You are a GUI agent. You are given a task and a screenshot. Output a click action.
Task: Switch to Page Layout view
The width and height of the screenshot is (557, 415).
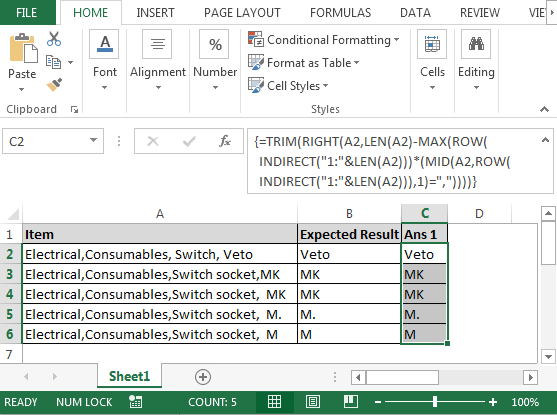(313, 402)
